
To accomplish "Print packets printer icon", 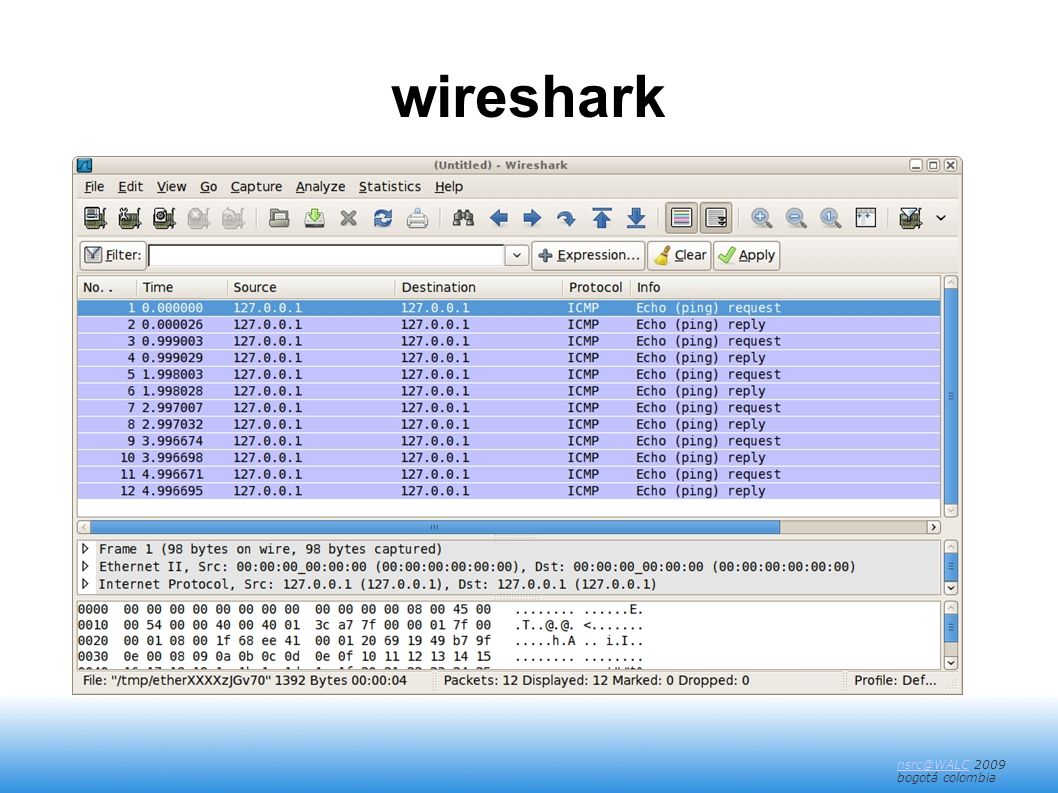I will tap(417, 218).
